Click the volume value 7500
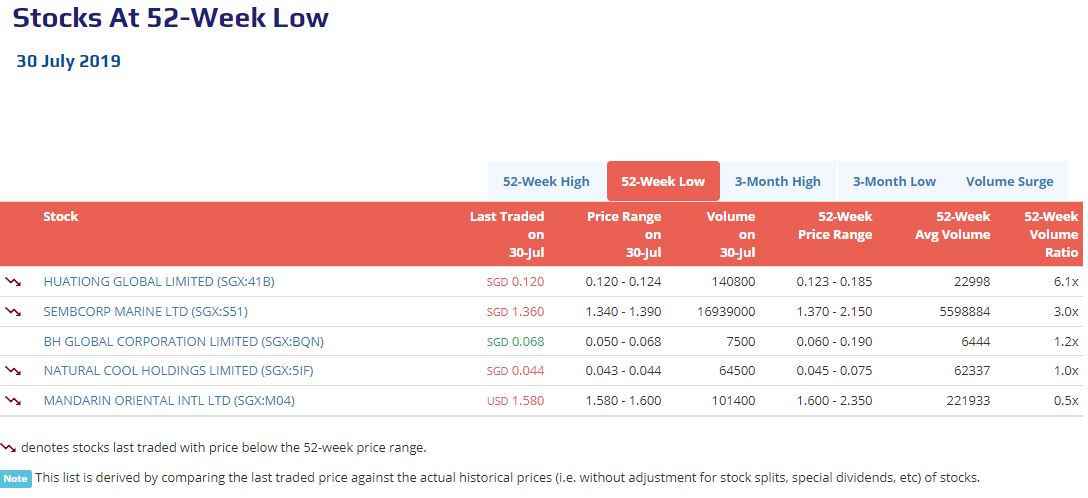The width and height of the screenshot is (1088, 498). tap(741, 341)
